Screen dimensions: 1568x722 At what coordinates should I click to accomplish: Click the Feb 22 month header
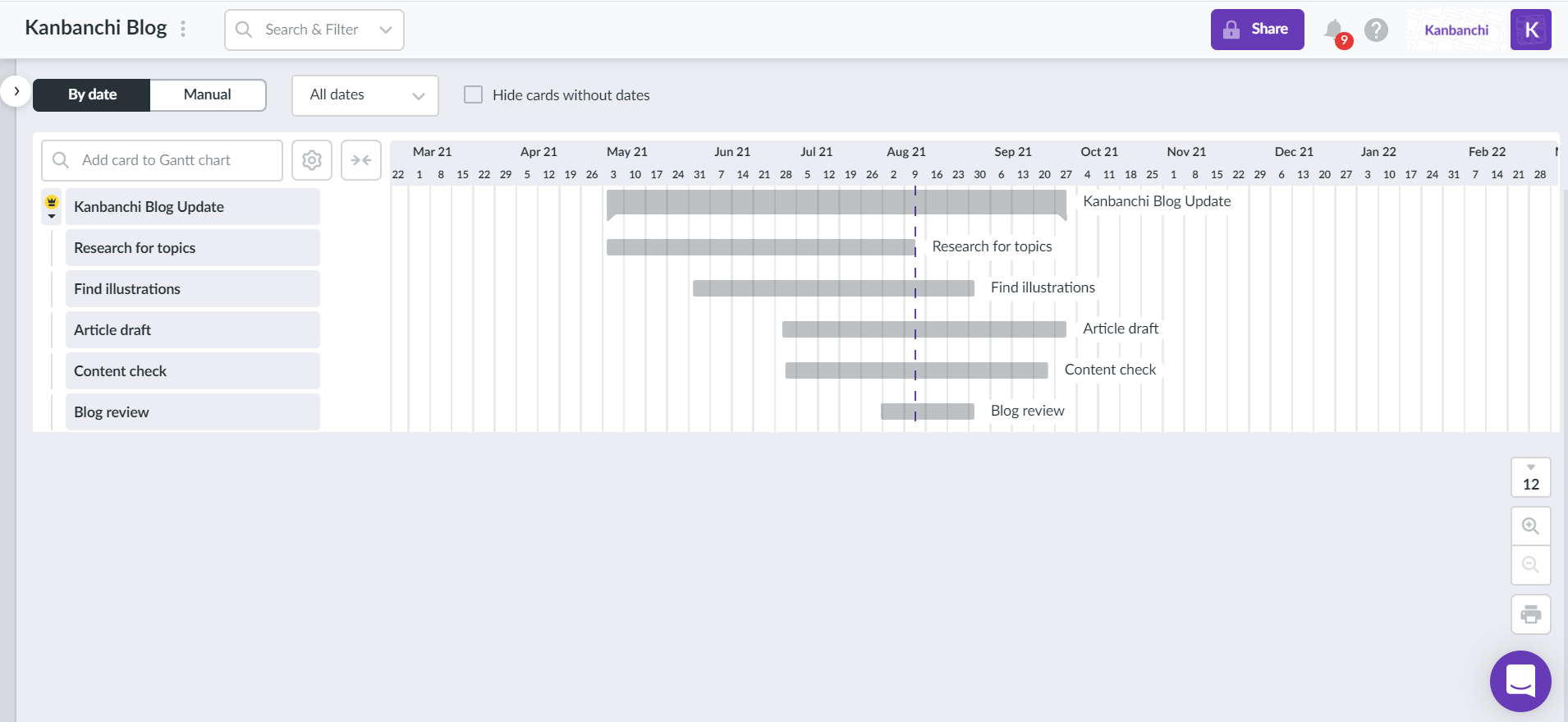(x=1488, y=152)
